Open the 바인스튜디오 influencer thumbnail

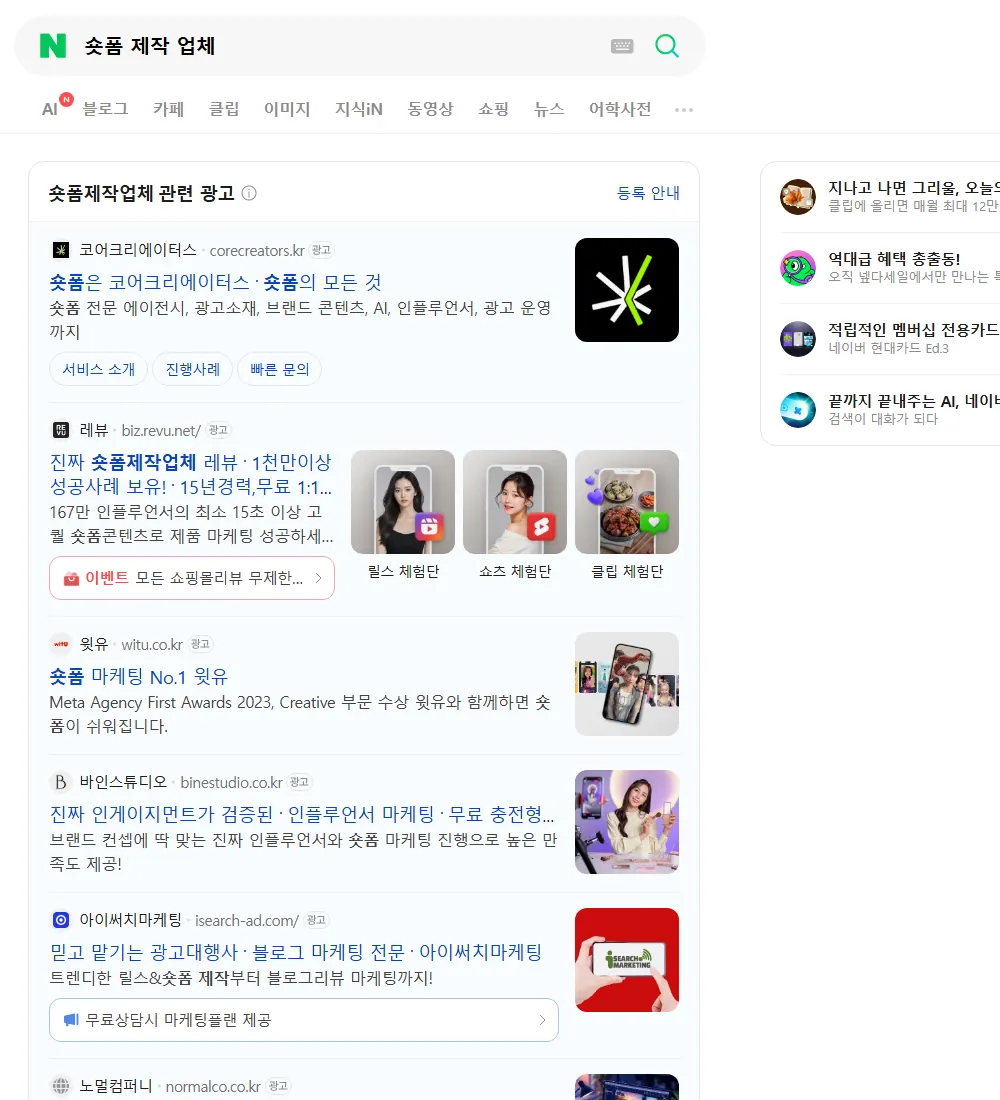tap(627, 822)
